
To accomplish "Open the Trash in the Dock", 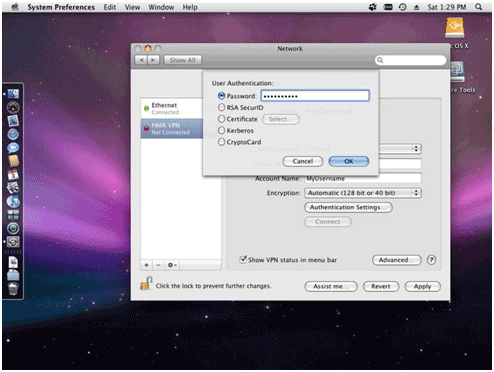I will [13, 288].
